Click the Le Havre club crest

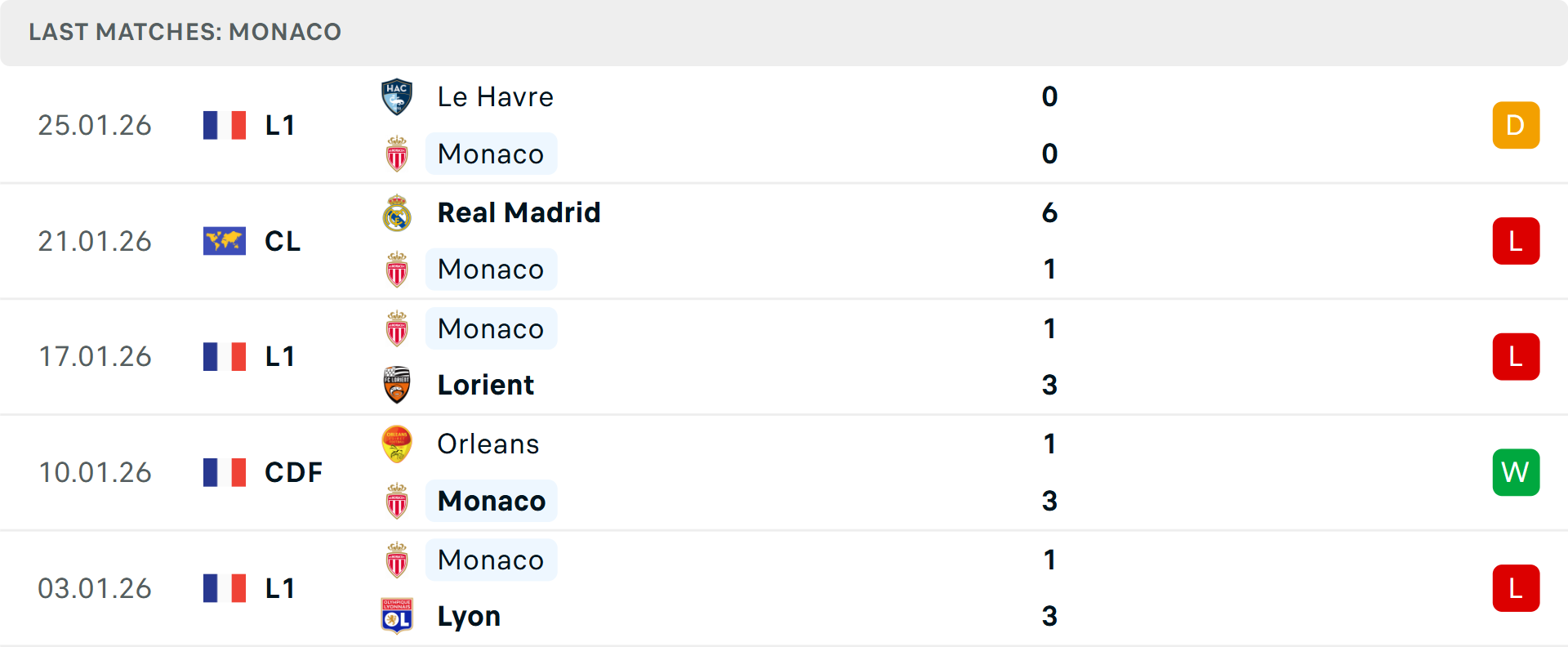pos(397,97)
